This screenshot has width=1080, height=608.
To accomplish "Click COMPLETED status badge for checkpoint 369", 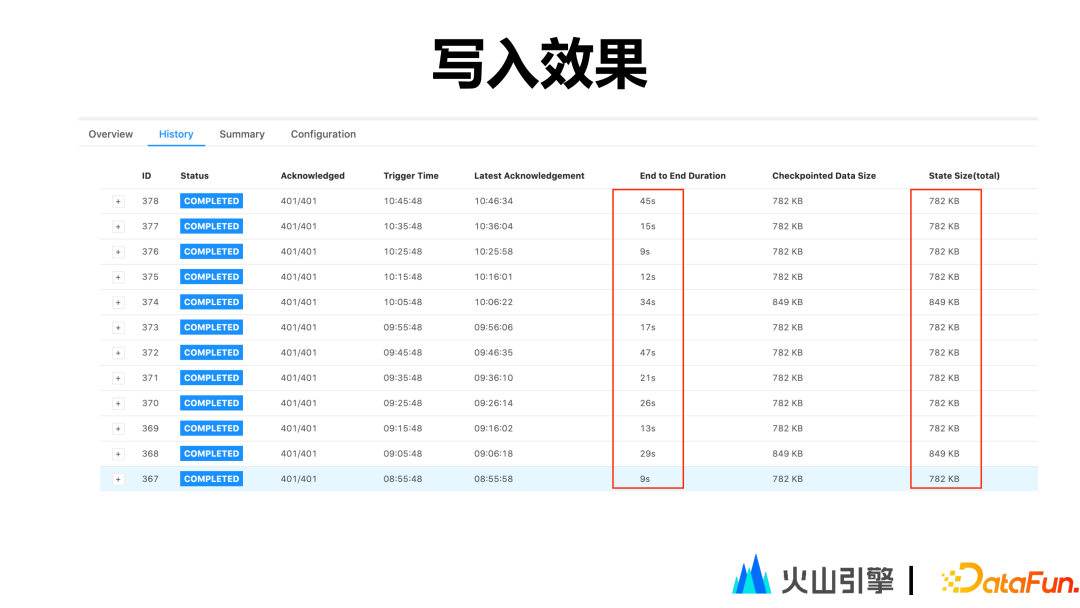I will (211, 428).
